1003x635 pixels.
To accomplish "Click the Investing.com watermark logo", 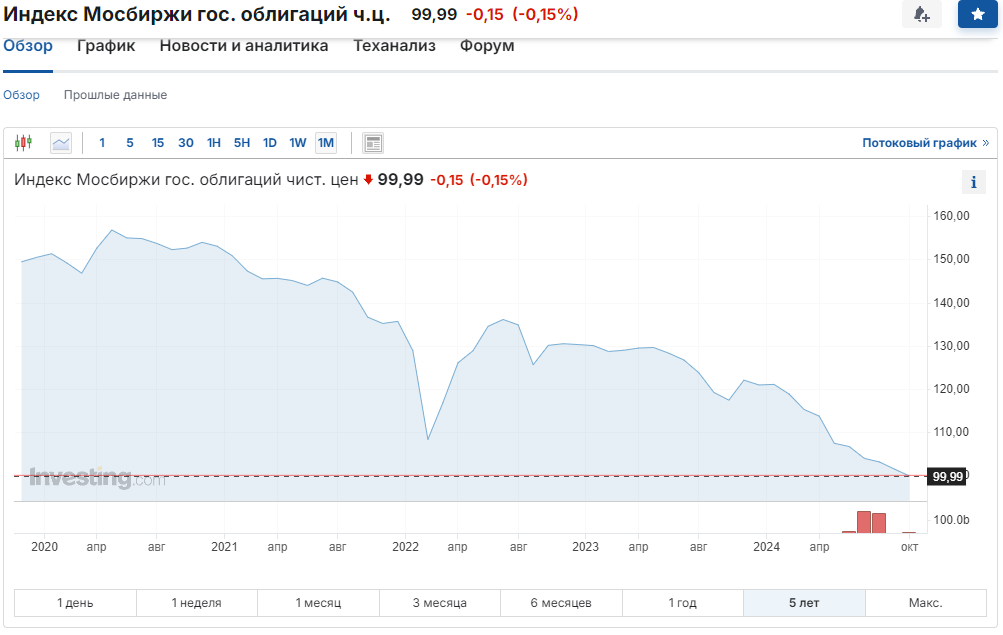I will tap(95, 478).
